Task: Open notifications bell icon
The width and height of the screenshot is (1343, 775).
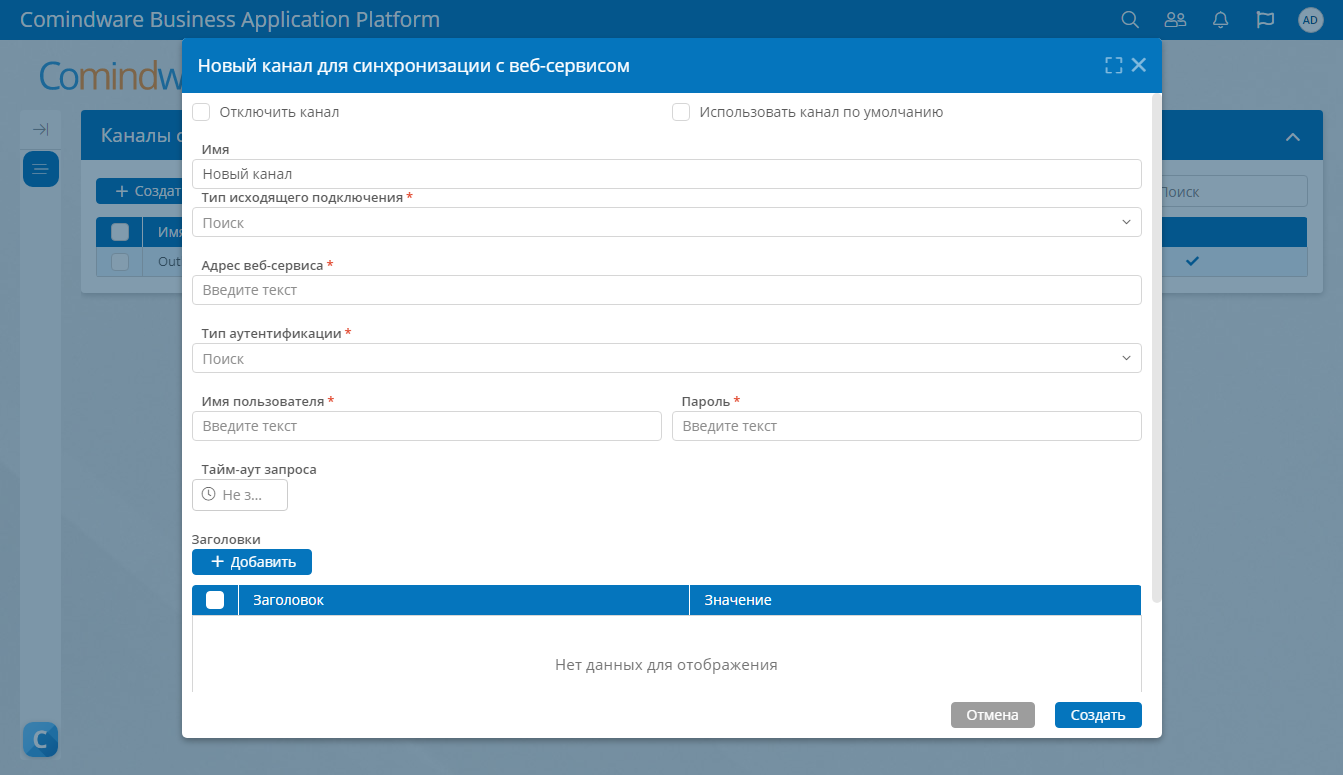Action: coord(1220,20)
